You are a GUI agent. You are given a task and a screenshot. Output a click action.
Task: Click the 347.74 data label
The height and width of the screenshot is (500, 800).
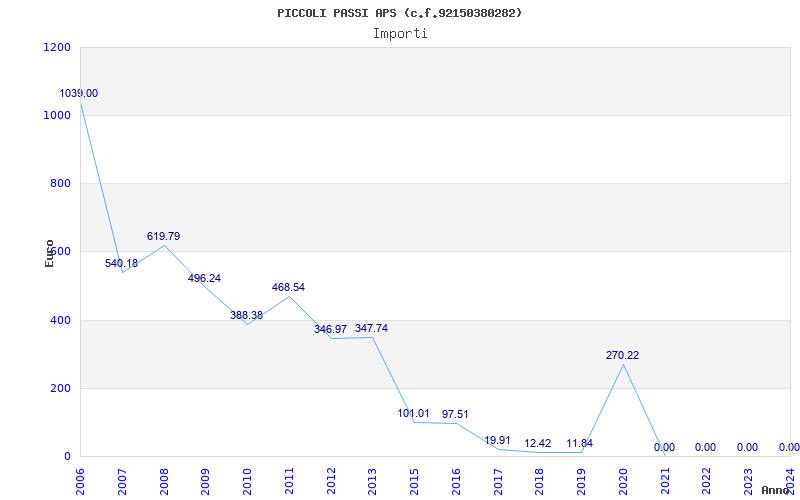371,328
